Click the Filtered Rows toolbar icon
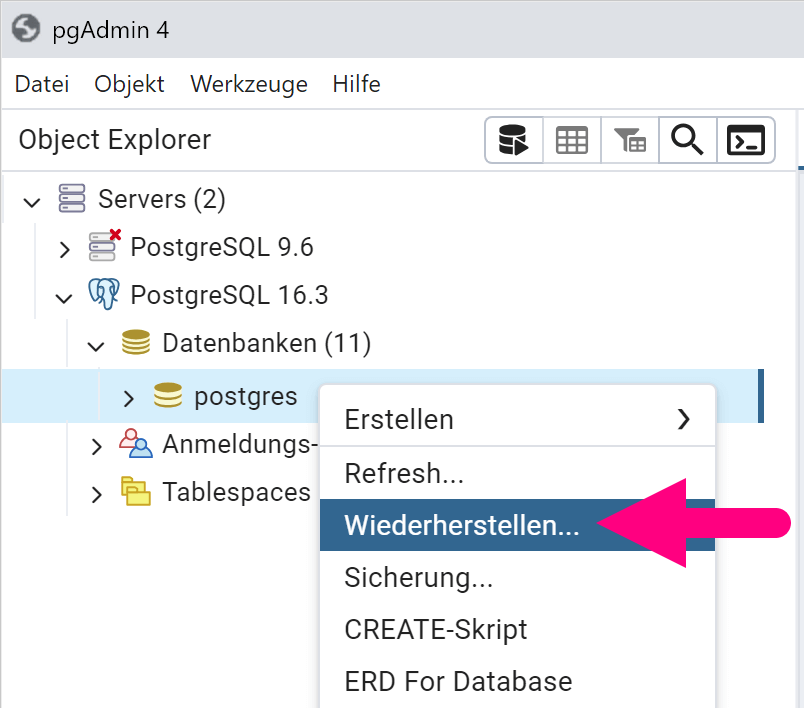Image resolution: width=804 pixels, height=708 pixels. click(630, 141)
